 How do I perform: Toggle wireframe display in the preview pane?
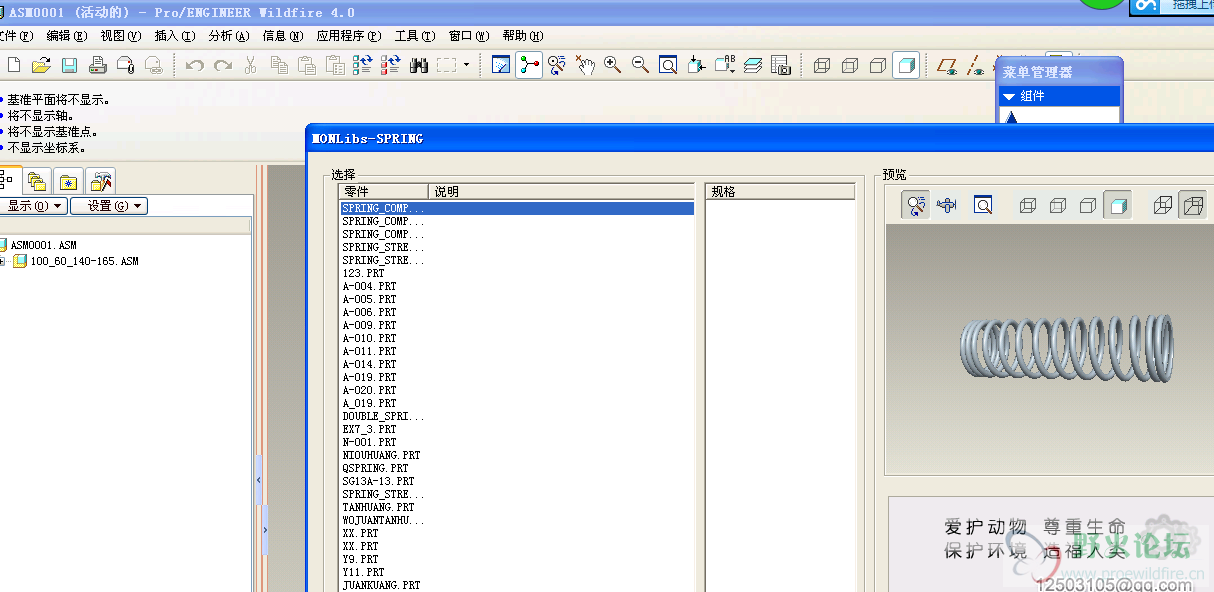(1027, 205)
